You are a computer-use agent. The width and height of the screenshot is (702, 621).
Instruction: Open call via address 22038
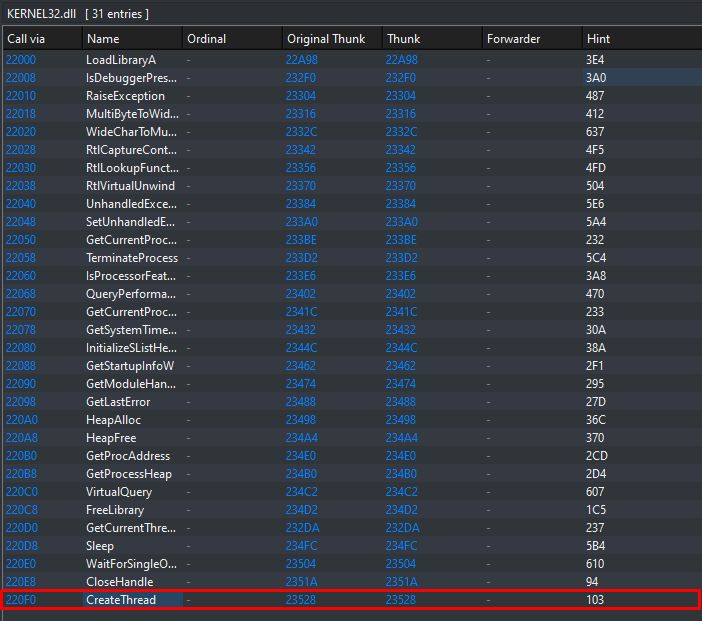coord(21,186)
